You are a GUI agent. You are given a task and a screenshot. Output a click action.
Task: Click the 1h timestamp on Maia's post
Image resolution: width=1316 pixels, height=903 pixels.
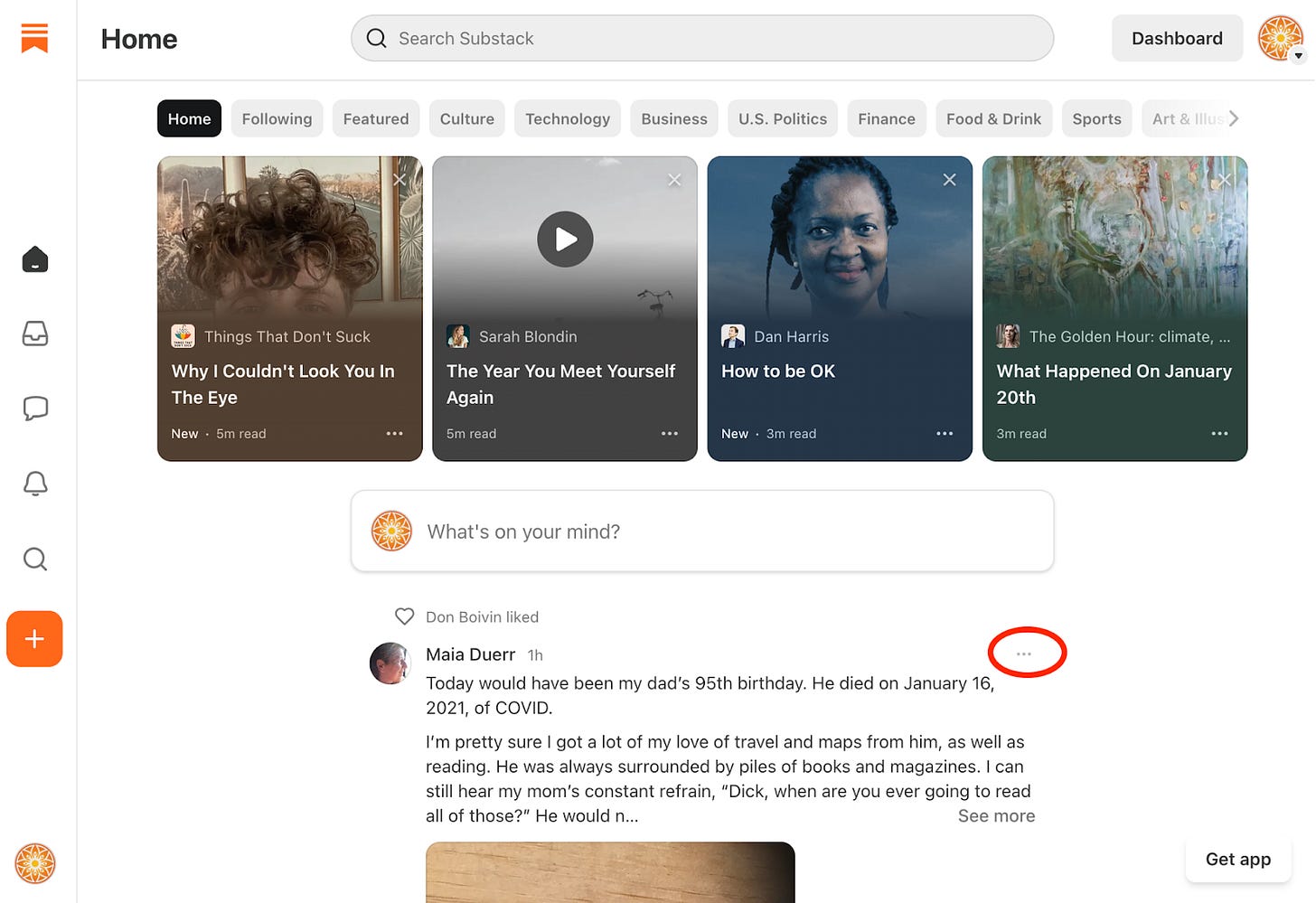535,655
